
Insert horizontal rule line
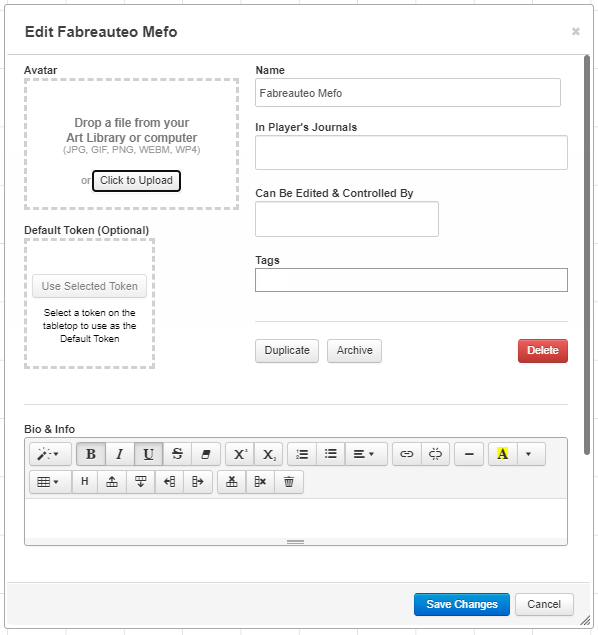[469, 454]
